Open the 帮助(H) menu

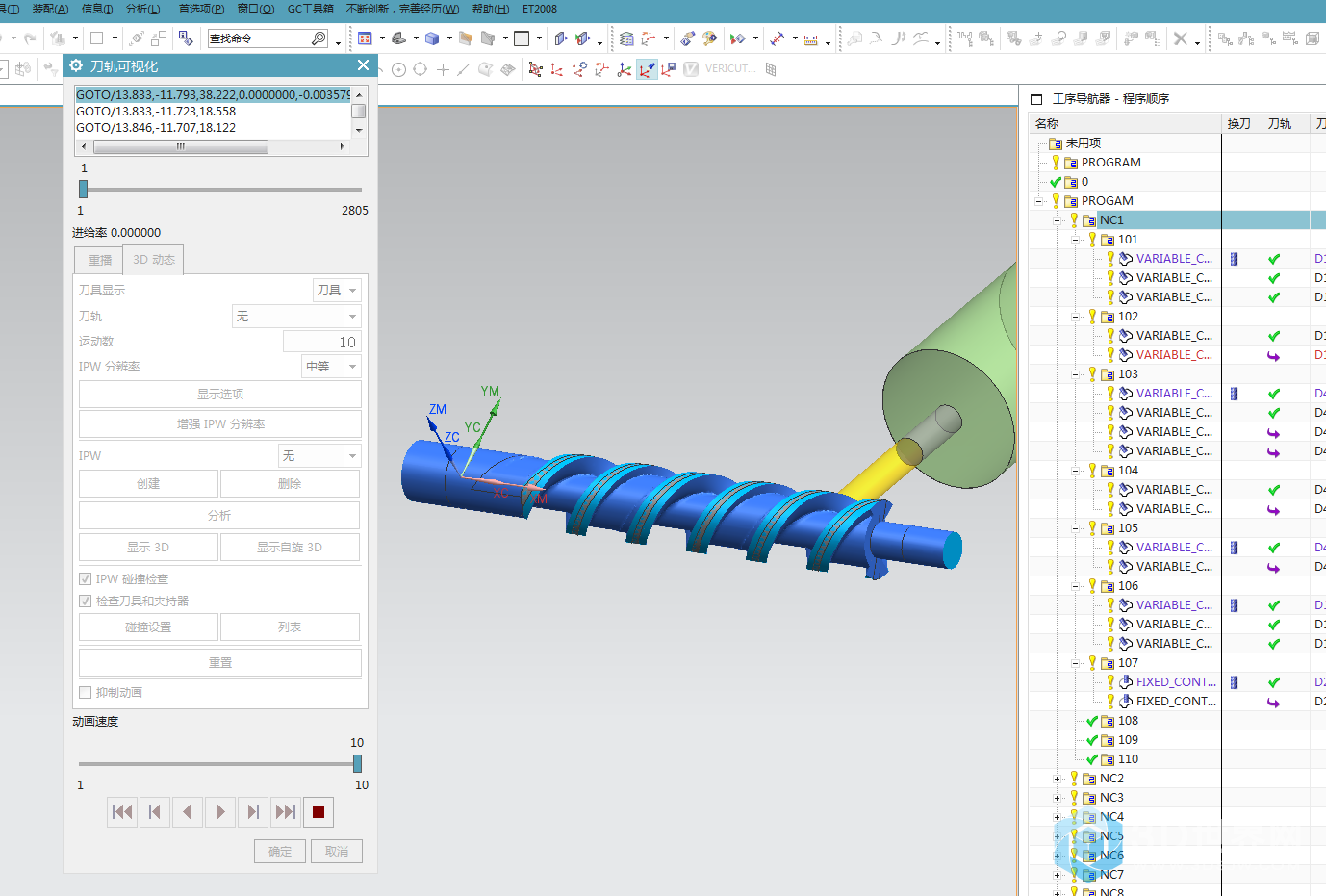[x=491, y=9]
